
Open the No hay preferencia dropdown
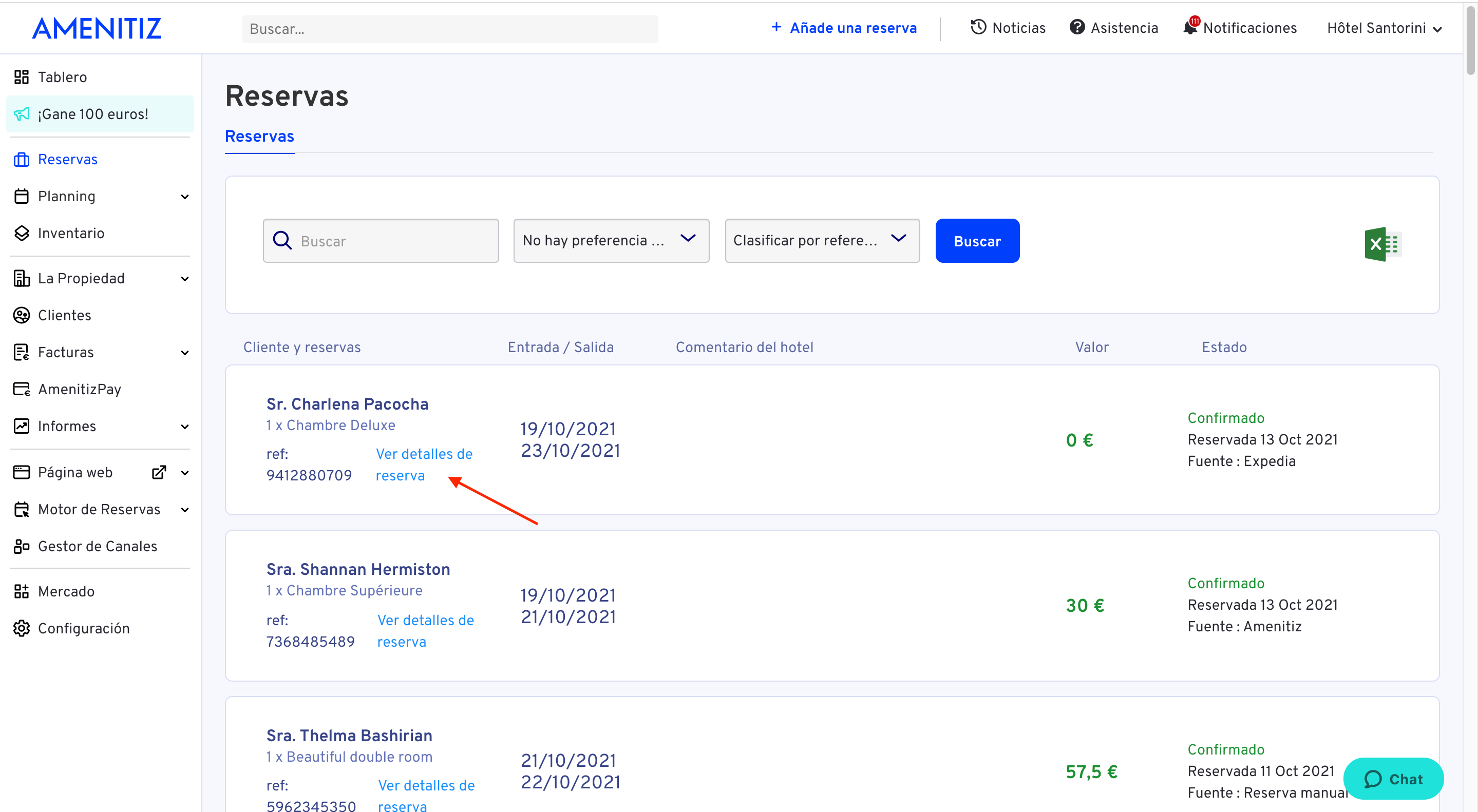tap(611, 240)
